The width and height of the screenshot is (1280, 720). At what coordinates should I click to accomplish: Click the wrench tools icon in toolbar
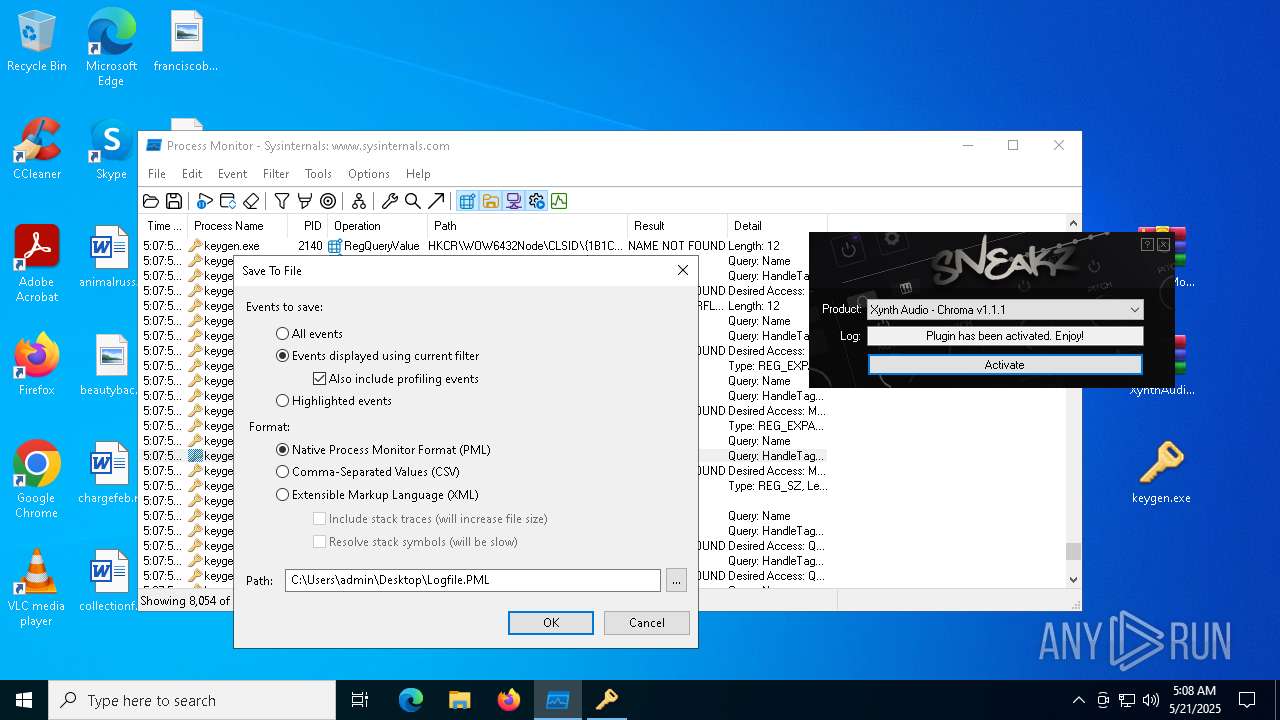click(390, 201)
